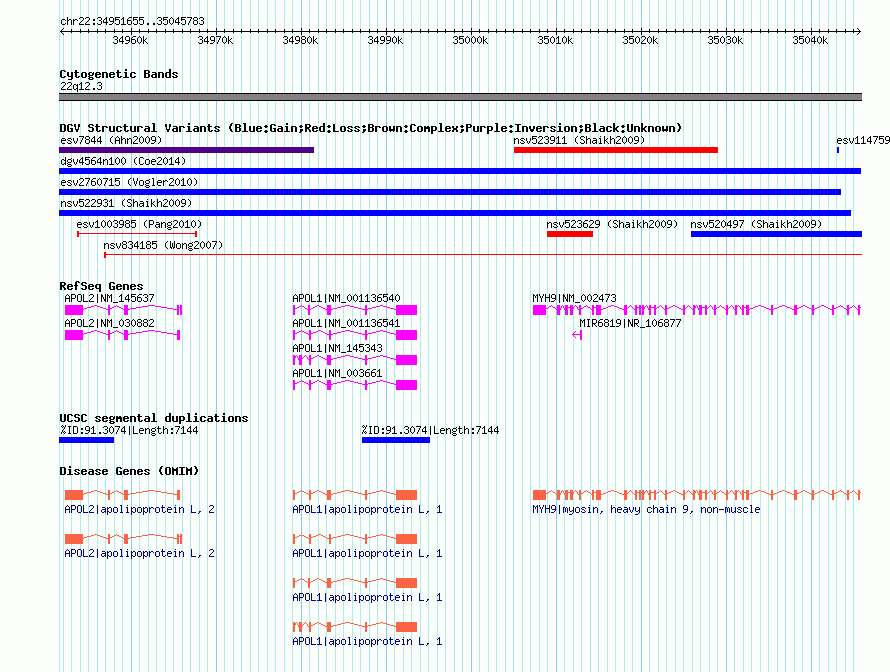
Task: Open the dgv4564n100 (Coe2014) blue gain bar
Action: tap(460, 171)
